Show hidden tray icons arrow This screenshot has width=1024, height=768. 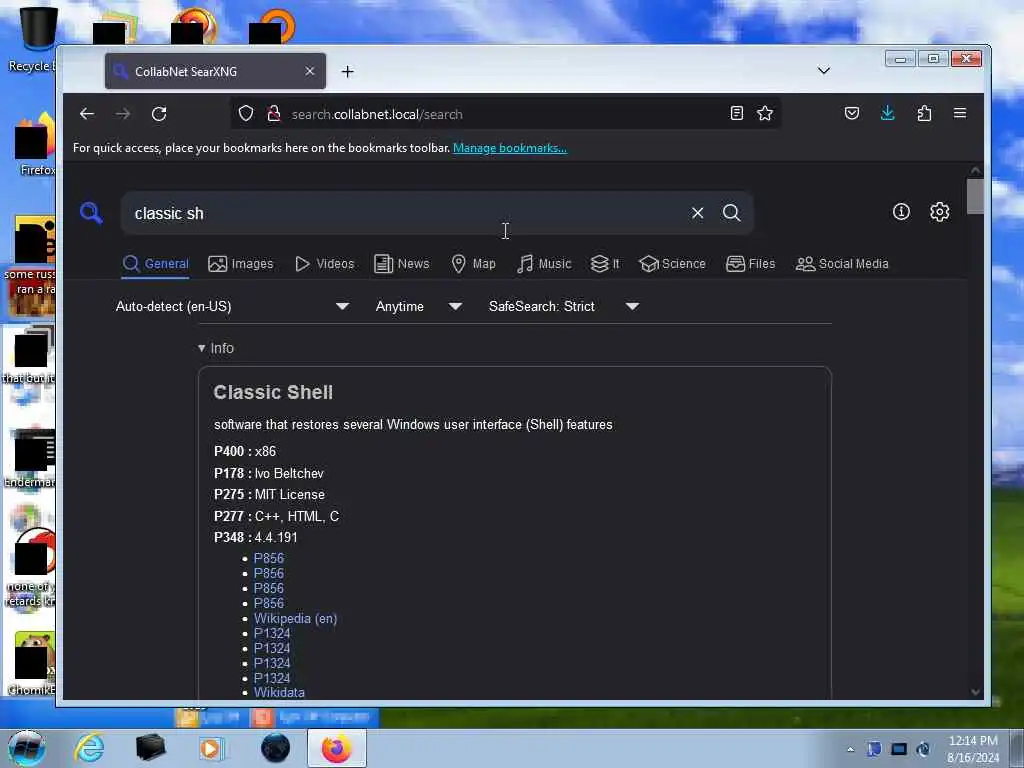coord(850,749)
